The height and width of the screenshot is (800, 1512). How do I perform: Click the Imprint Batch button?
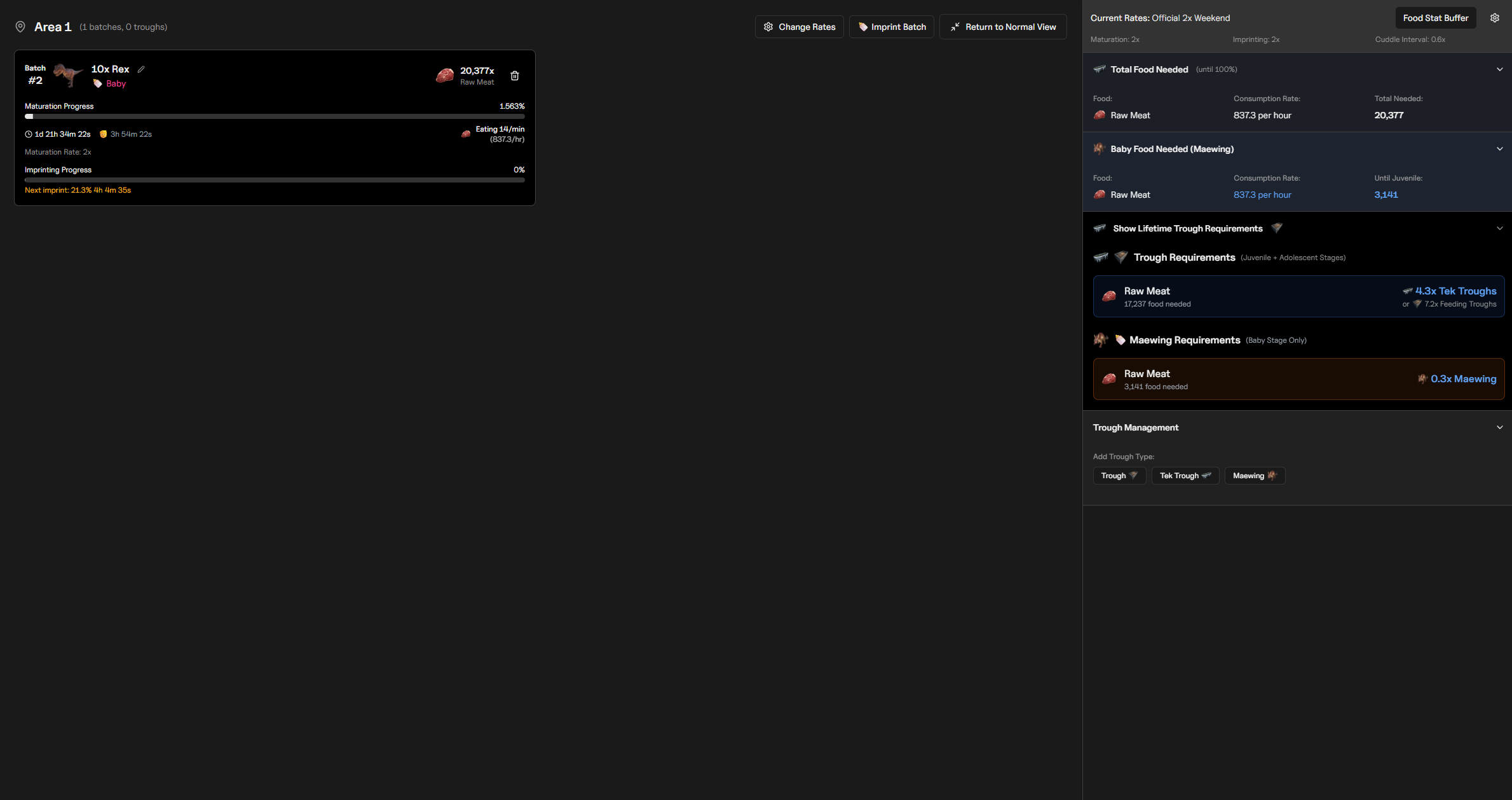click(x=892, y=27)
